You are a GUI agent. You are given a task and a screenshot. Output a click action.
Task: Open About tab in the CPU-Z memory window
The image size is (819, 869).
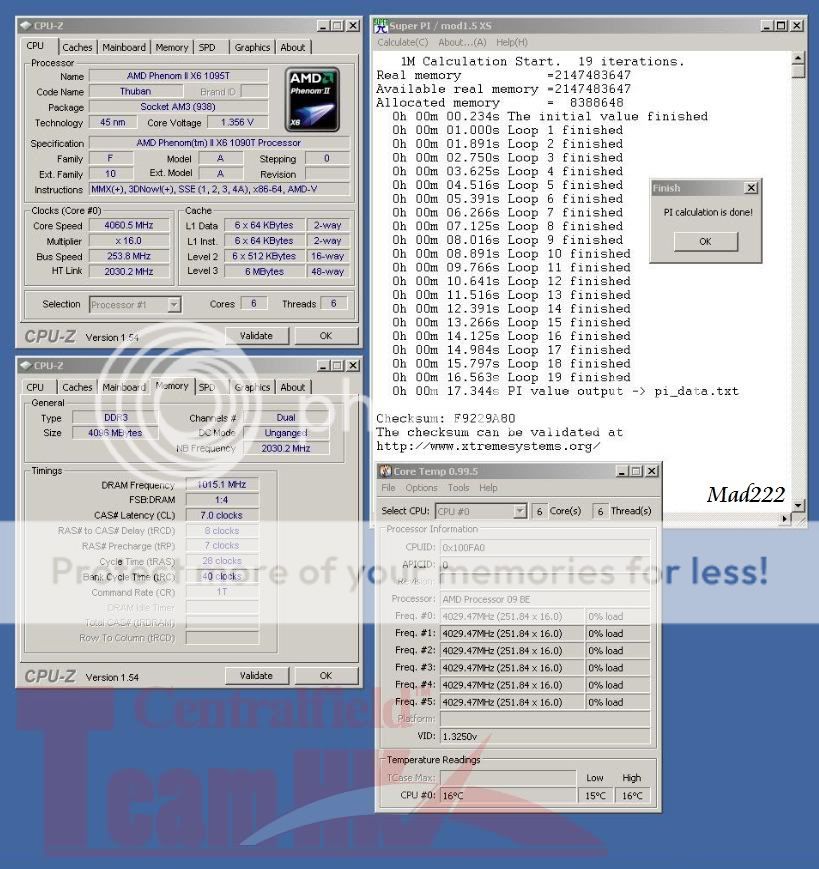293,387
